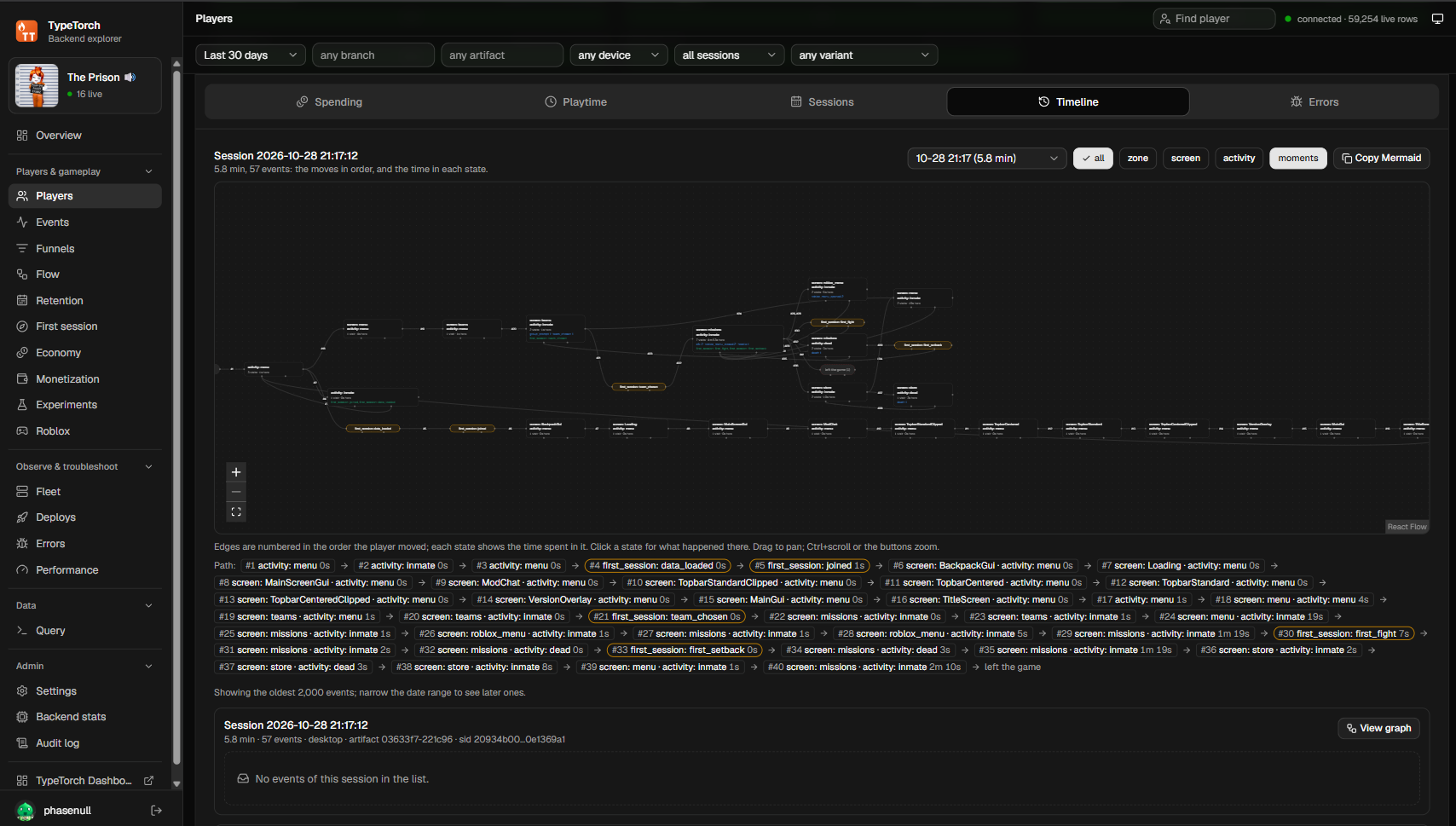1456x826 pixels.
Task: Open the Query page
Action: coord(85,631)
